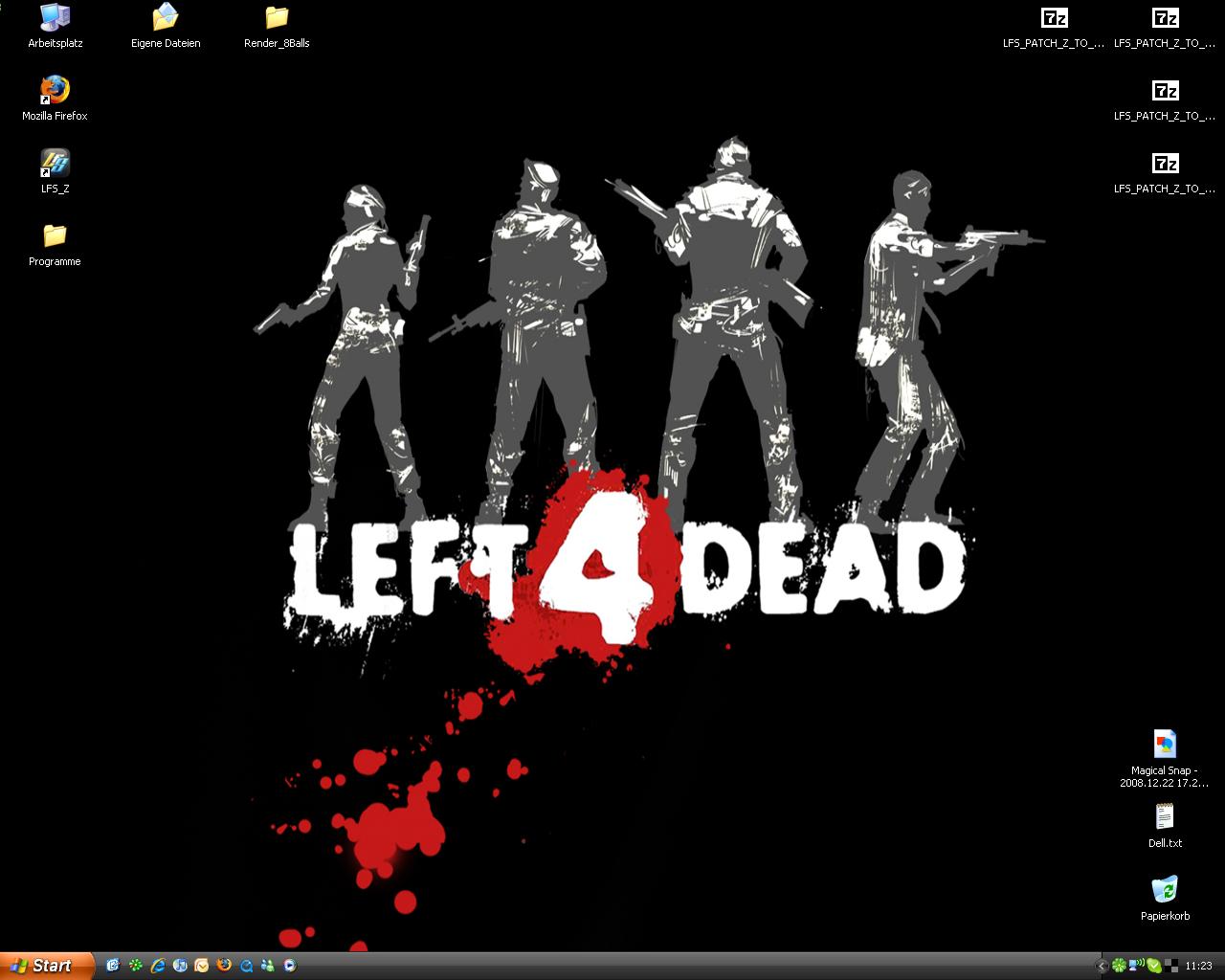
Task: Select the Magical Snap image file
Action: point(1165,759)
